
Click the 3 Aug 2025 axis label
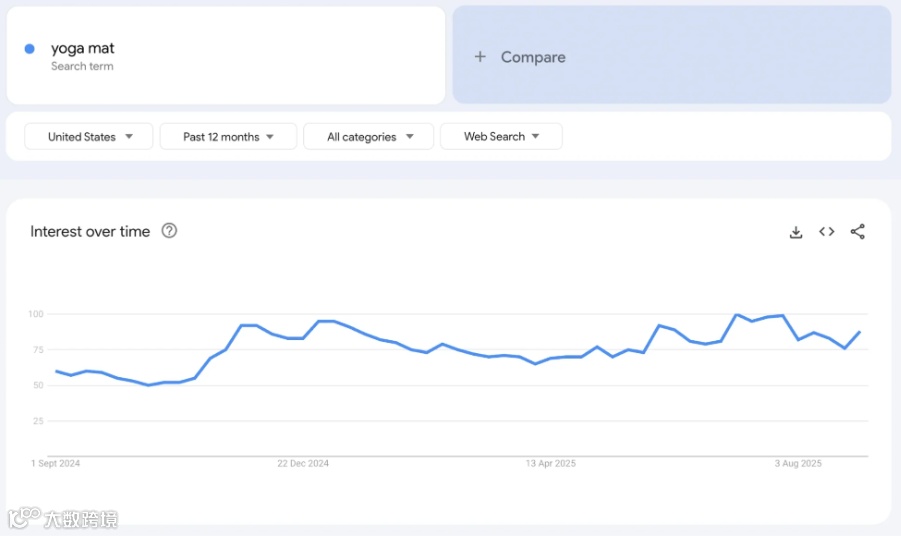[x=798, y=463]
